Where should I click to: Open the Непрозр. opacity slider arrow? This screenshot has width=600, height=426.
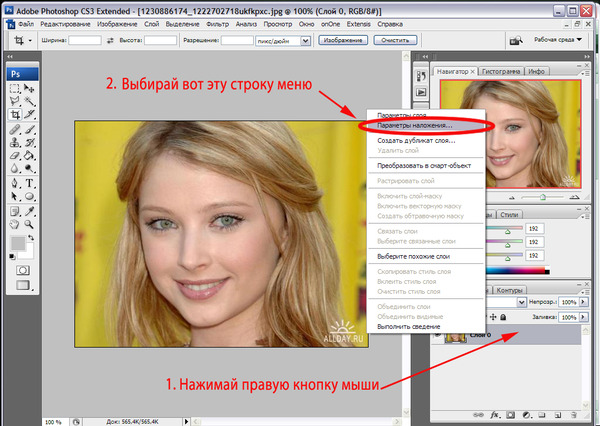pyautogui.click(x=584, y=302)
